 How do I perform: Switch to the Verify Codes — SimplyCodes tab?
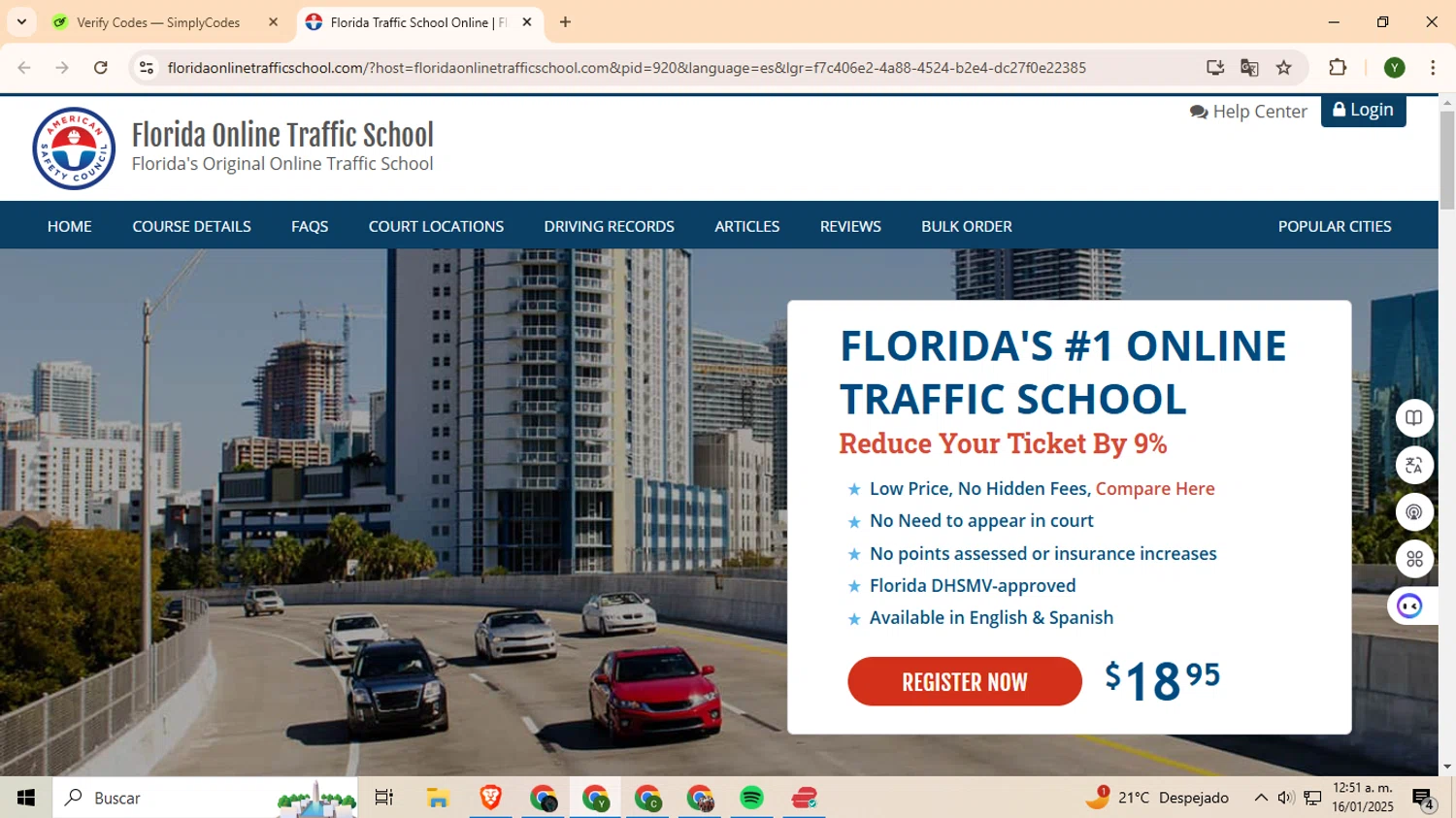158,22
